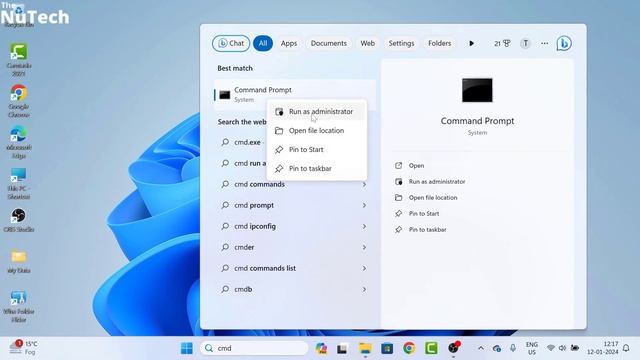Open Camtasia from the taskbar

pos(431,348)
